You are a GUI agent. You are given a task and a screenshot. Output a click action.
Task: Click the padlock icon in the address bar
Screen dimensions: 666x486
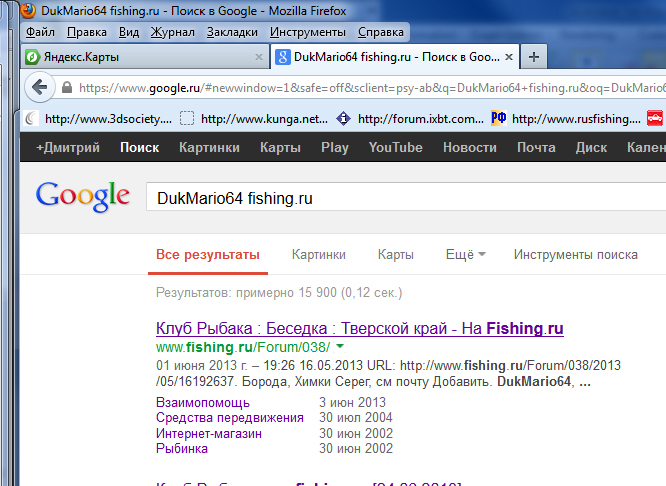click(x=68, y=88)
